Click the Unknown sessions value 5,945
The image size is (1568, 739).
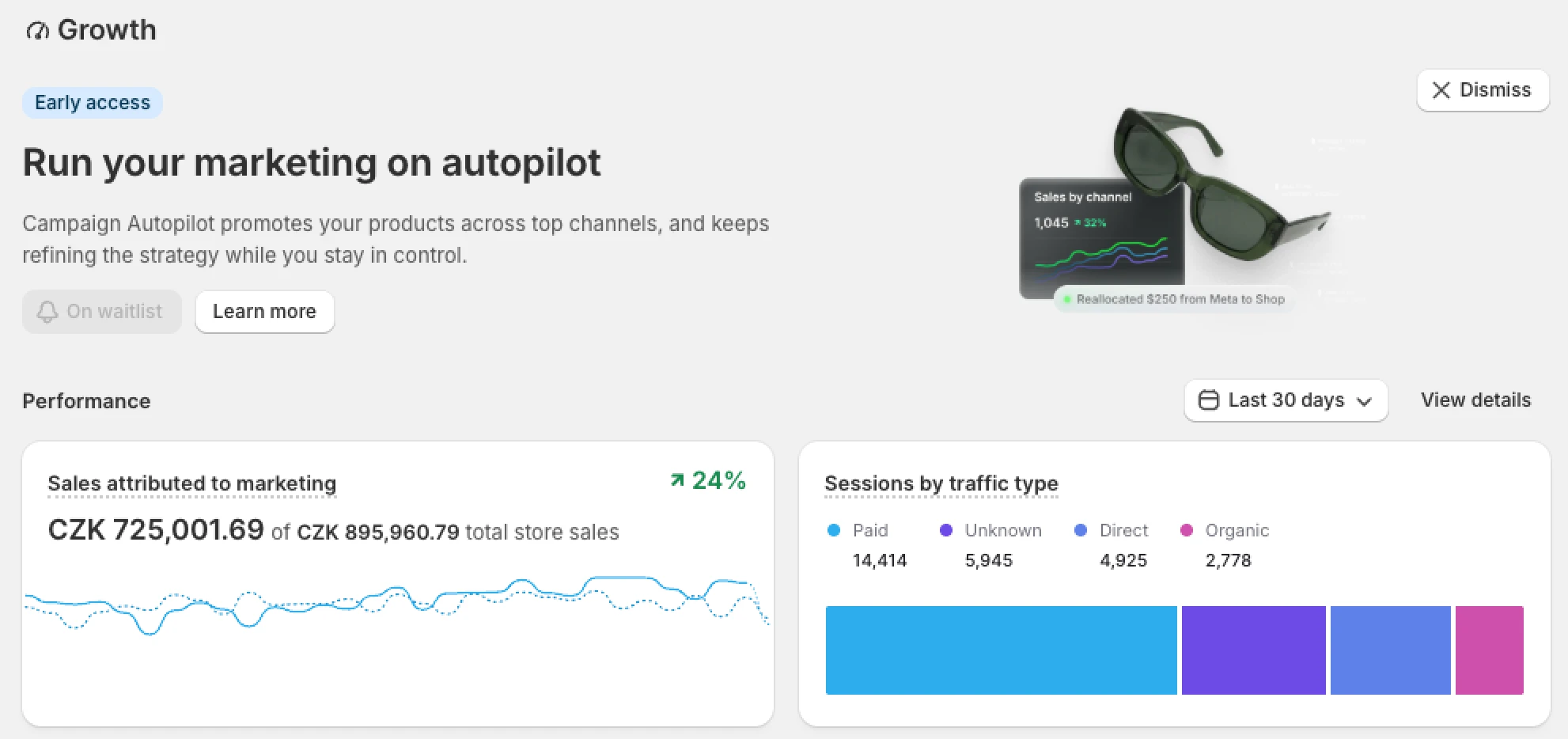(989, 560)
